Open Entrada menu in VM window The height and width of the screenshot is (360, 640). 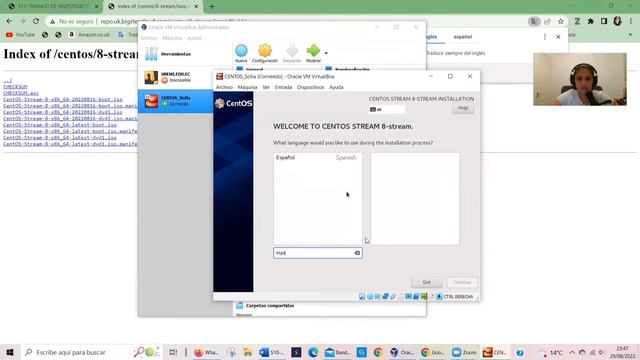(x=283, y=87)
